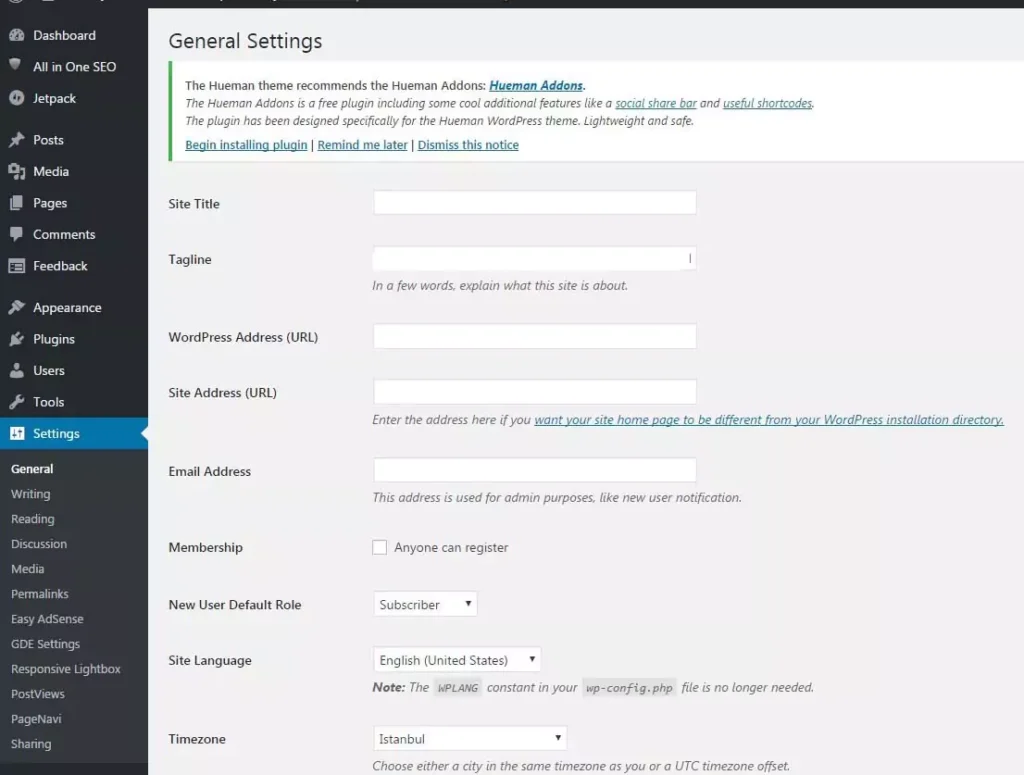Screen dimensions: 1024x775
Task: Click the Media icon in the sidebar
Action: coord(16,171)
